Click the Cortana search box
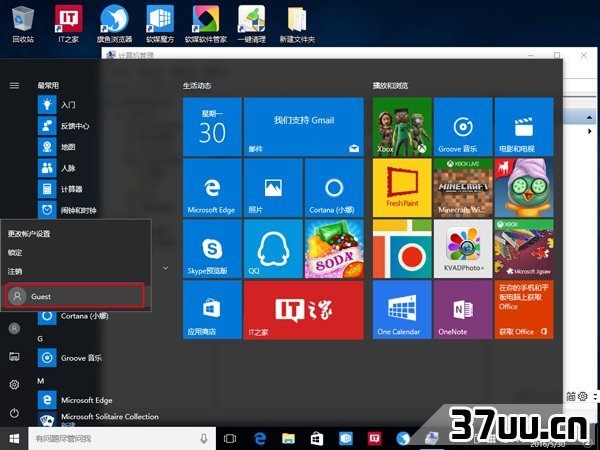This screenshot has height=450, width=600. click(x=122, y=439)
